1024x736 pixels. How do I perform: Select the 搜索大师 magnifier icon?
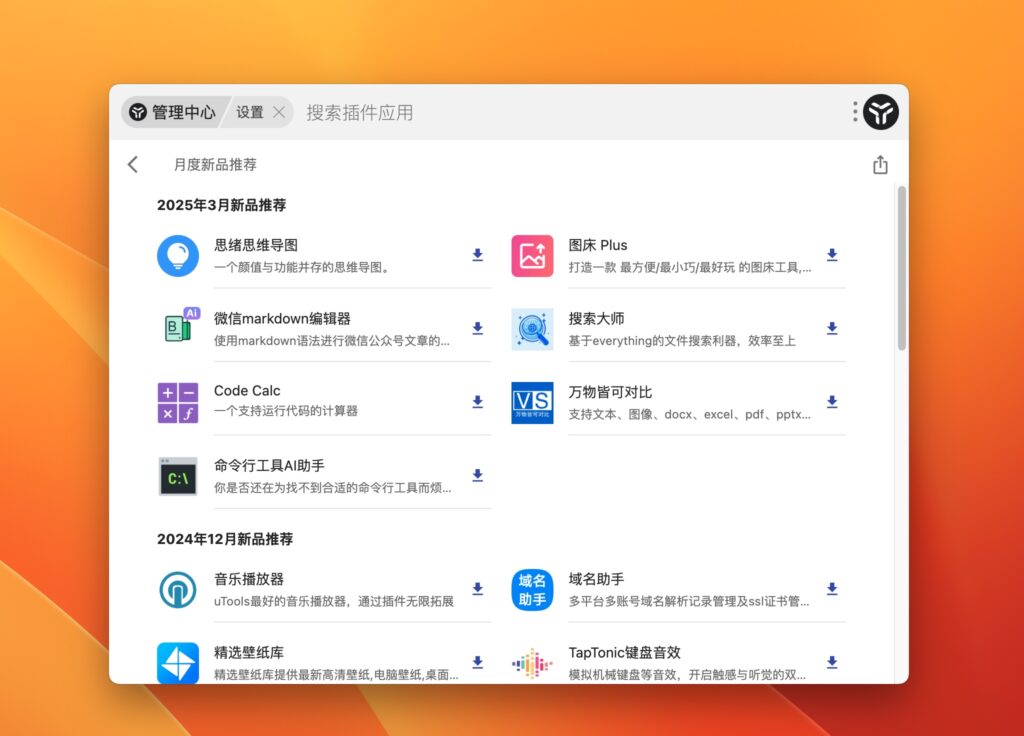click(532, 328)
